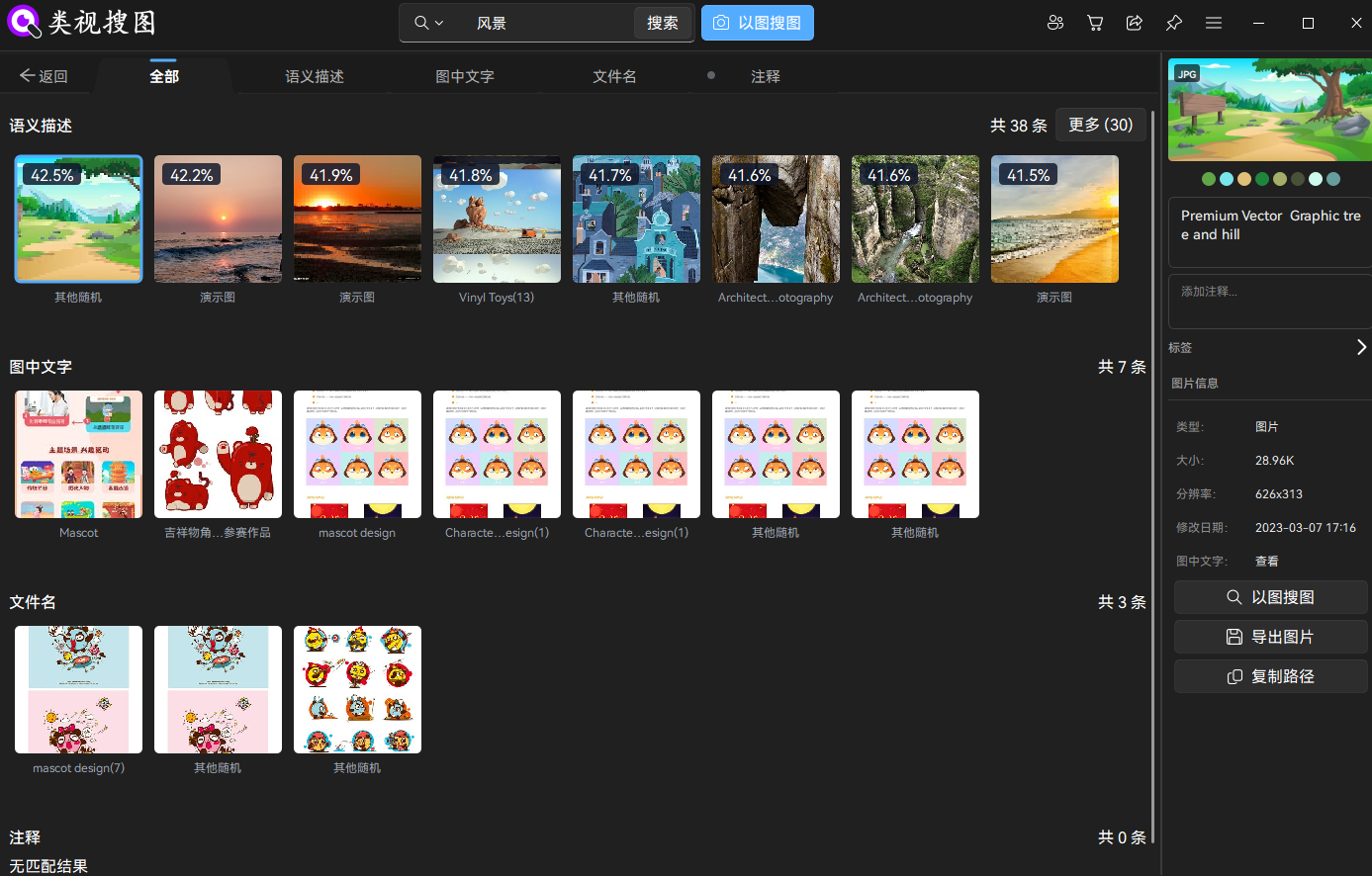
Task: Open the shopping cart
Action: click(x=1095, y=23)
